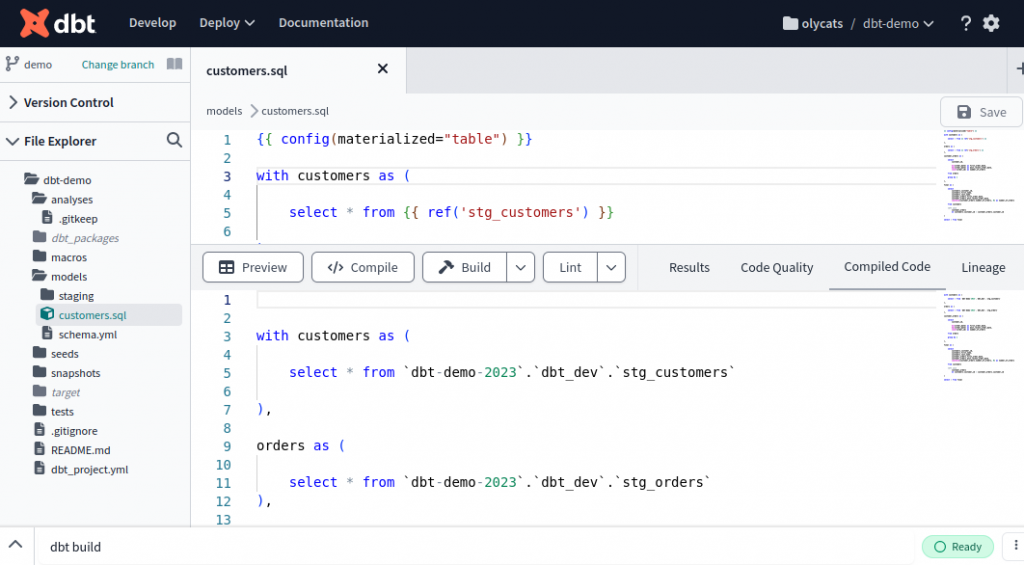Click the olycats folder icon
The width and height of the screenshot is (1024, 565).
pos(790,24)
